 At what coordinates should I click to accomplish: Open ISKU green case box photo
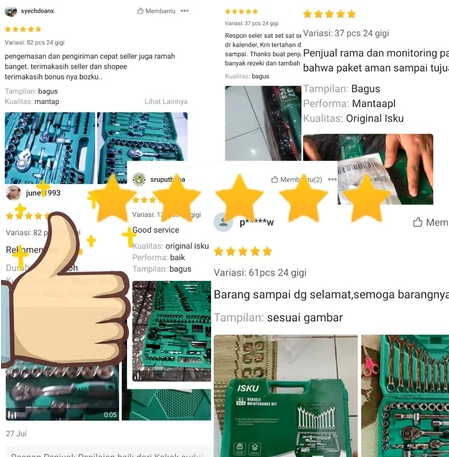(x=286, y=396)
